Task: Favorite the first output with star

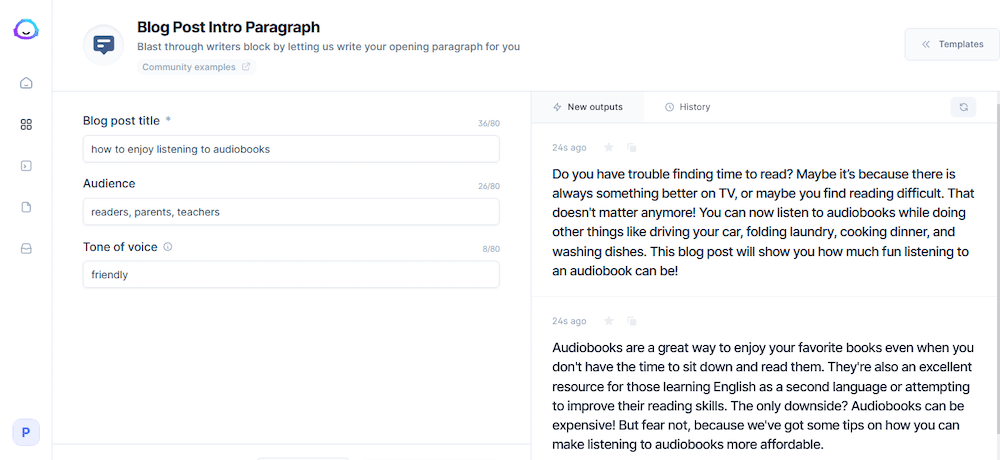Action: (x=608, y=147)
